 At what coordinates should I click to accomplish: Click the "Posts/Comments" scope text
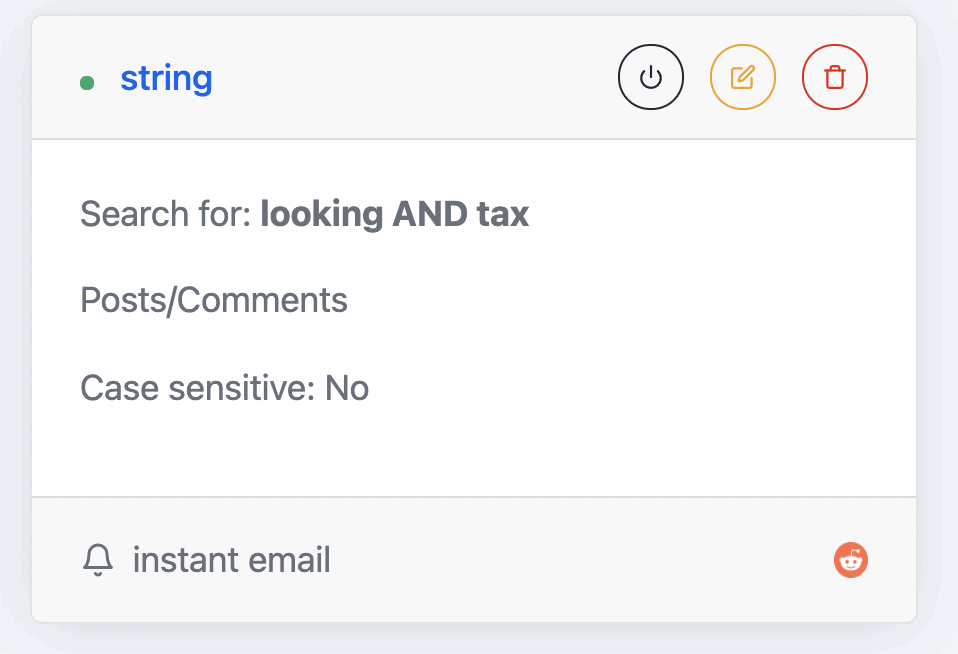tap(214, 301)
